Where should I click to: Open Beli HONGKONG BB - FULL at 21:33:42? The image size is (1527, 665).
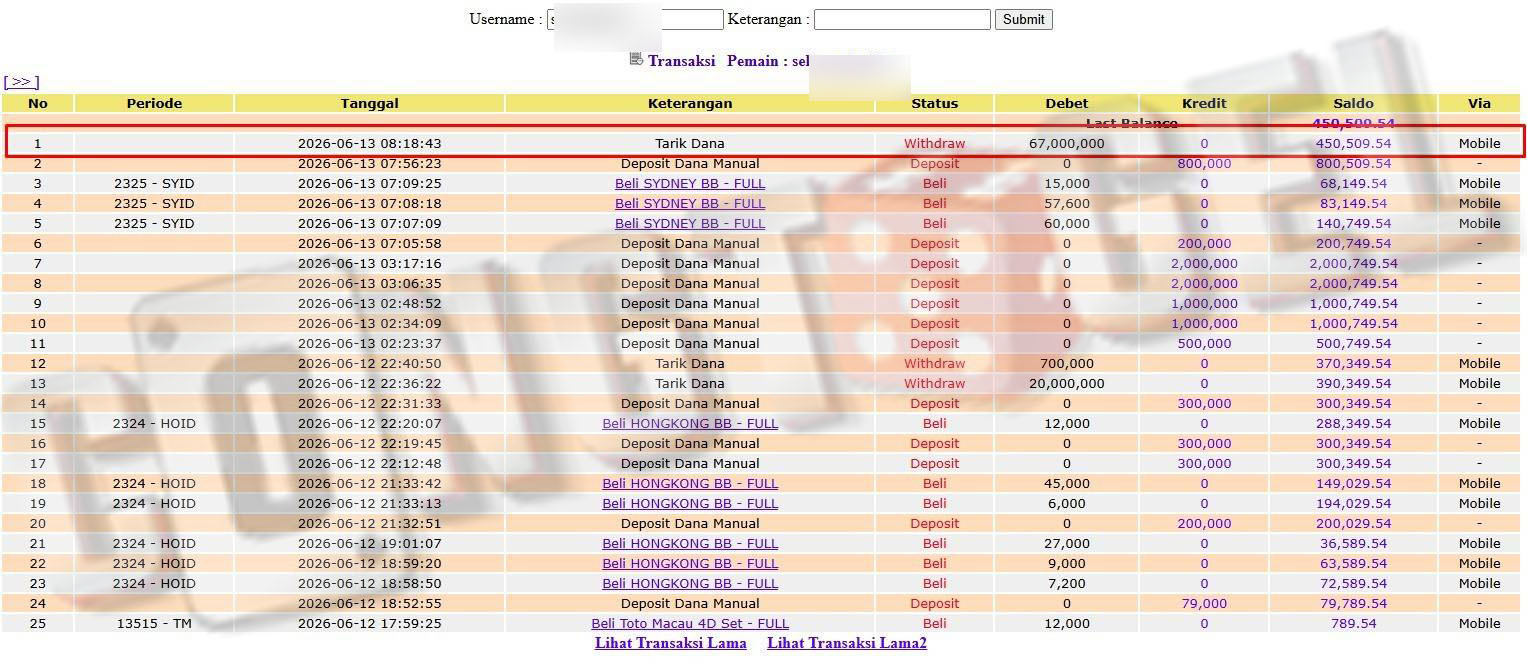690,484
